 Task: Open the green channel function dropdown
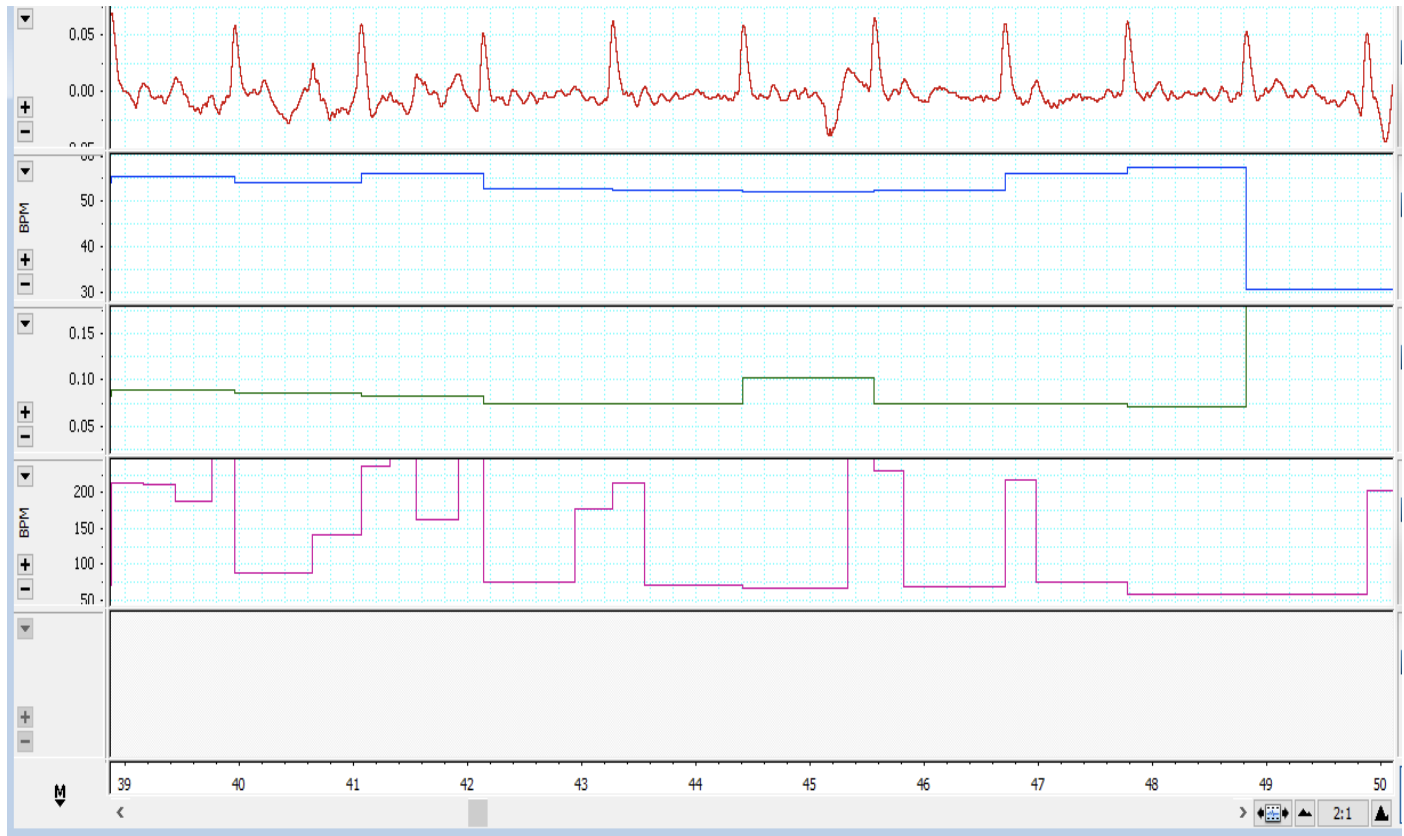click(25, 324)
